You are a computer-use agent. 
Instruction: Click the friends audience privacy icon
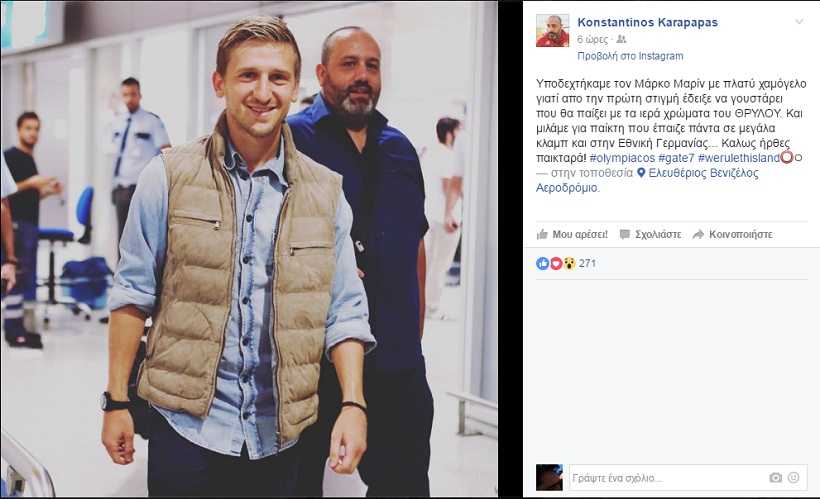coord(621,39)
